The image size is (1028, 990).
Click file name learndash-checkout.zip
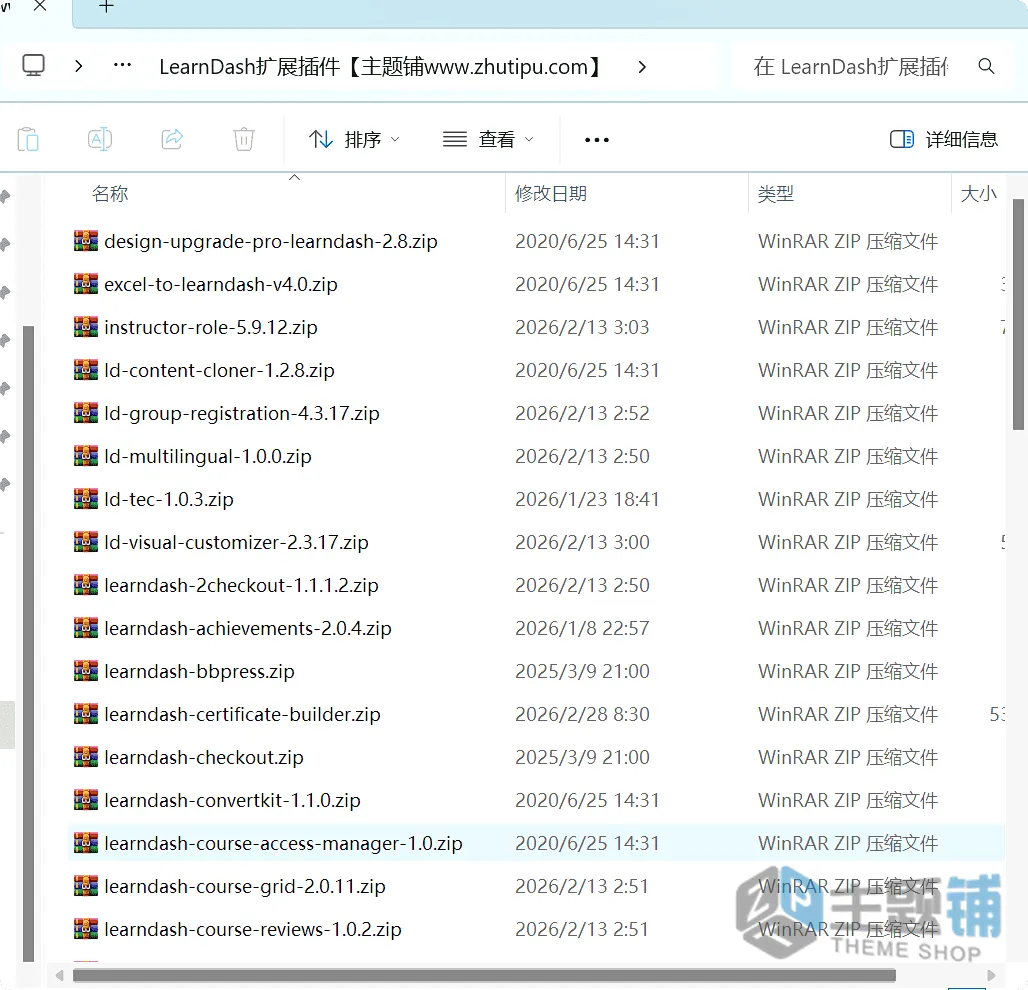tap(204, 757)
